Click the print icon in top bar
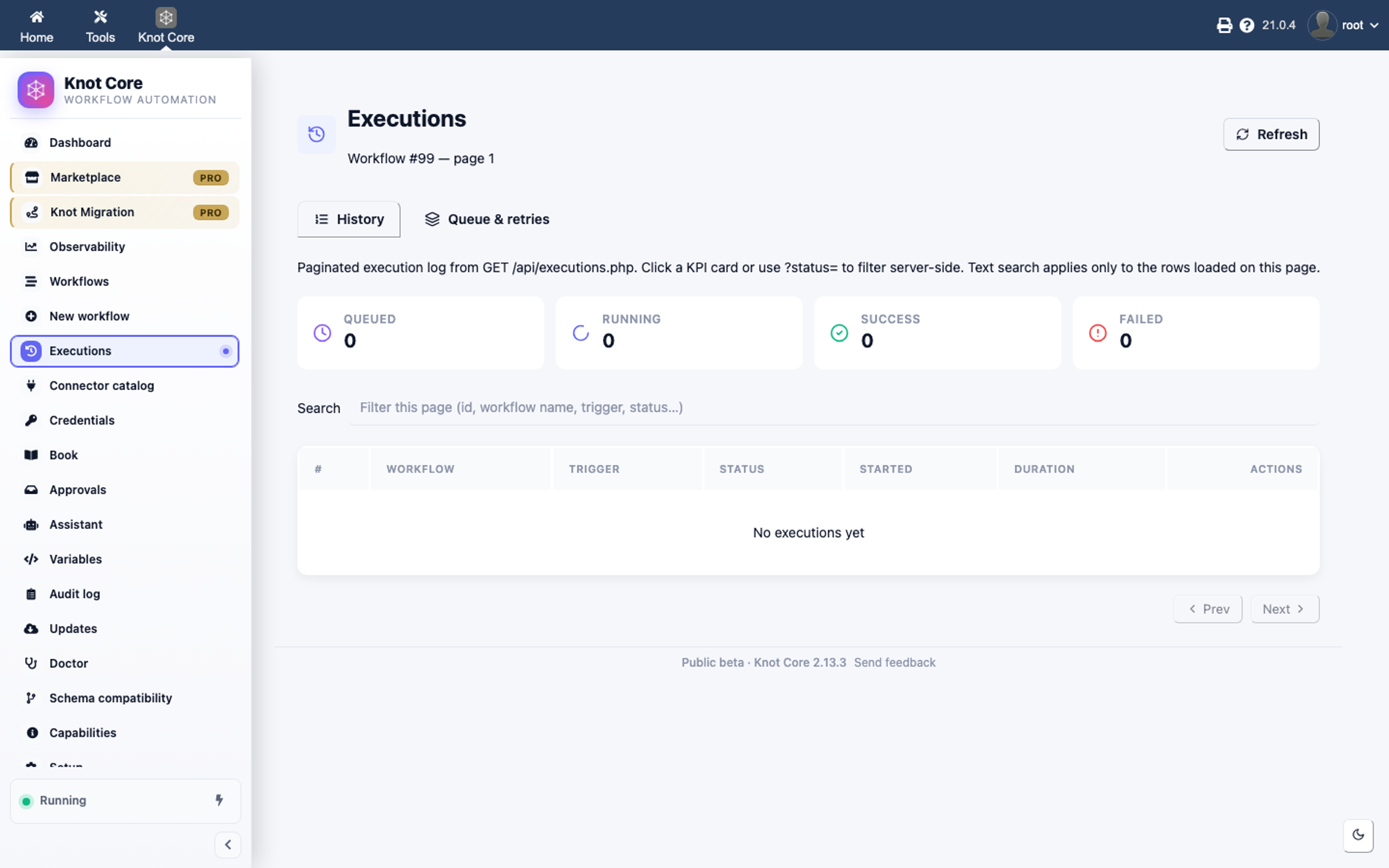The width and height of the screenshot is (1389, 868). (1224, 25)
